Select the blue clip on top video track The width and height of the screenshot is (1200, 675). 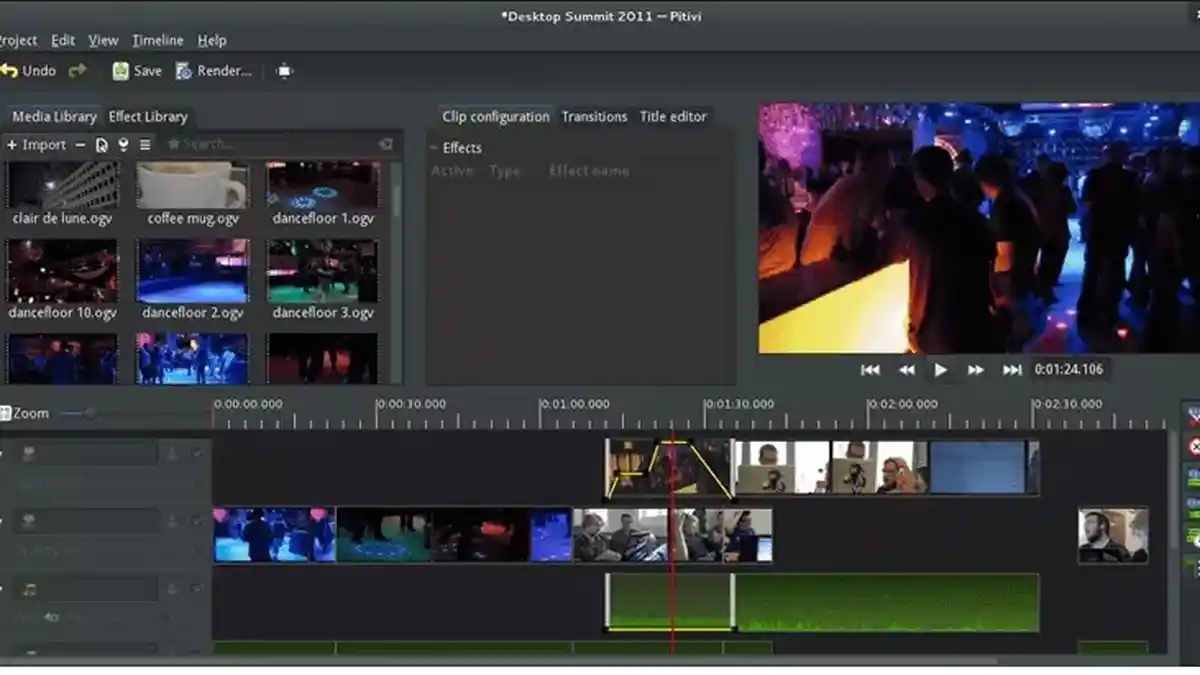click(x=978, y=468)
